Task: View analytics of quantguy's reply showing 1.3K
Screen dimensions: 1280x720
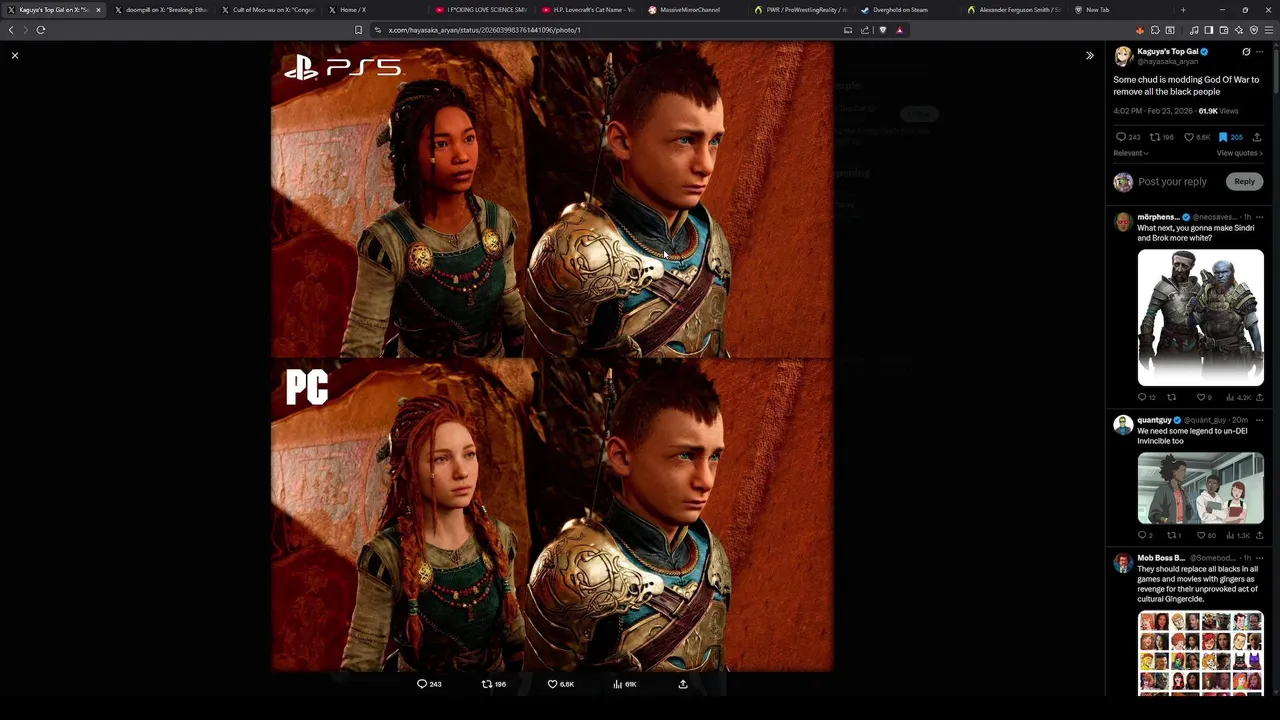Action: click(1230, 535)
